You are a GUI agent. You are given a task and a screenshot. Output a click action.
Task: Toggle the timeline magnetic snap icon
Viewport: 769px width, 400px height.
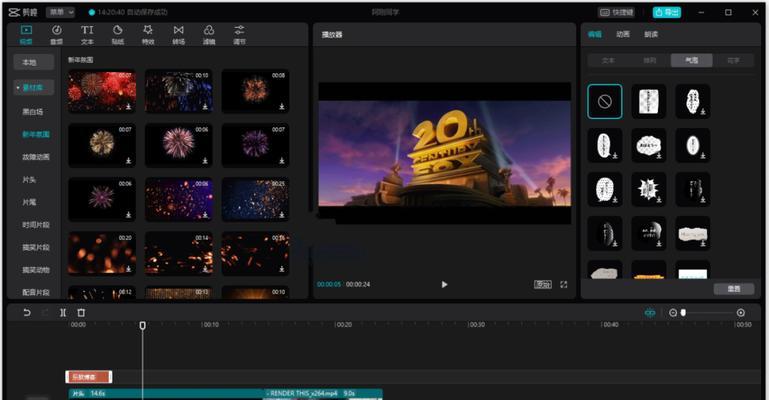[x=650, y=313]
